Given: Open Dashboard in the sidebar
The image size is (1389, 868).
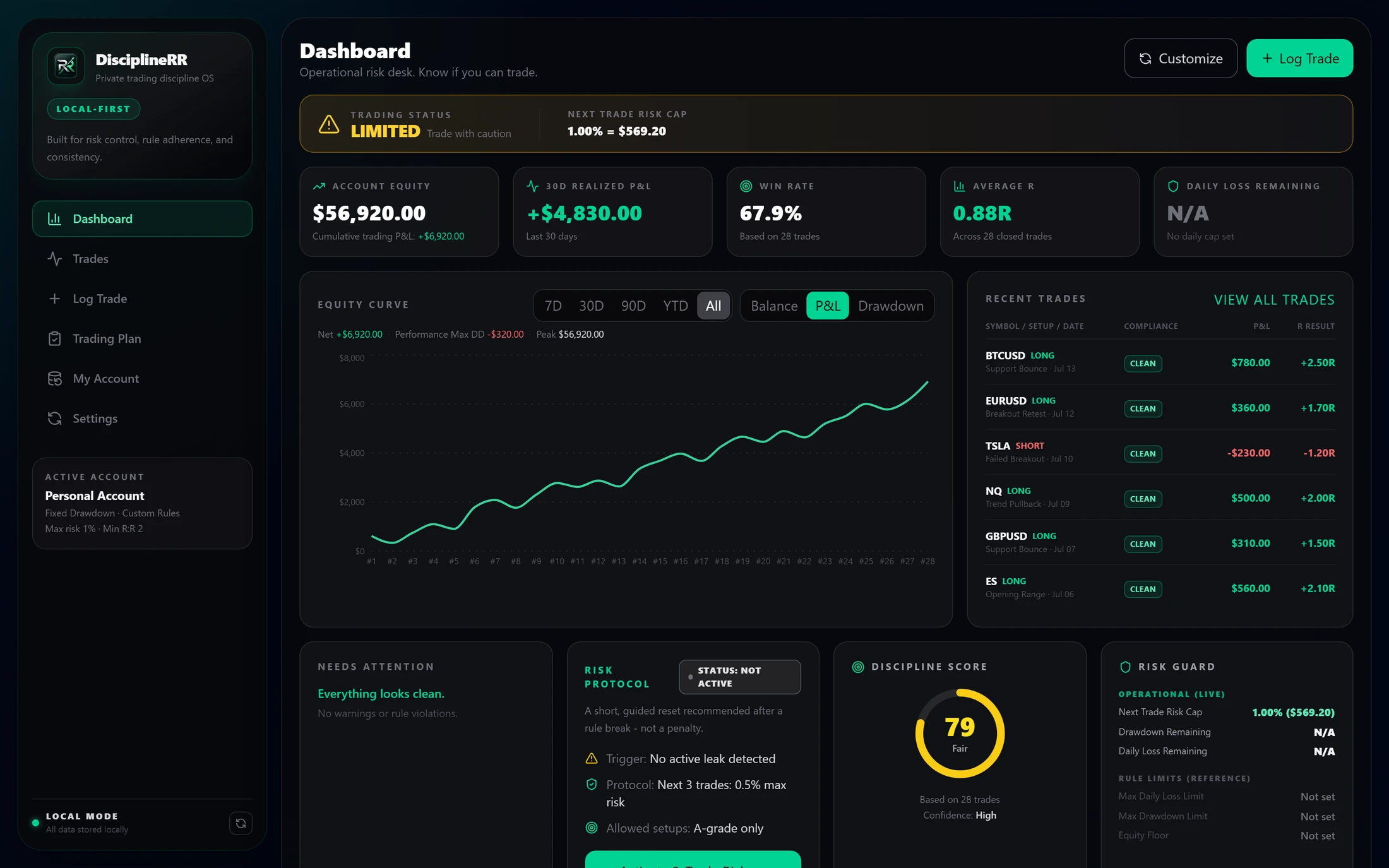Looking at the screenshot, I should 142,218.
